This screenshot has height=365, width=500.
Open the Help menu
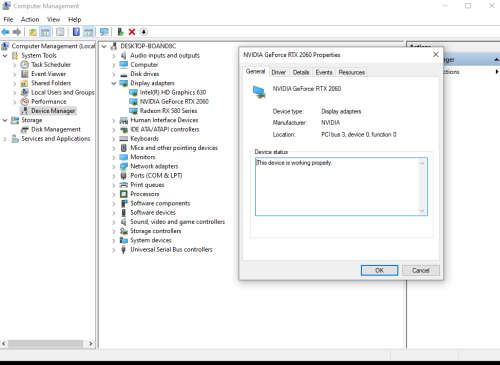coord(74,19)
